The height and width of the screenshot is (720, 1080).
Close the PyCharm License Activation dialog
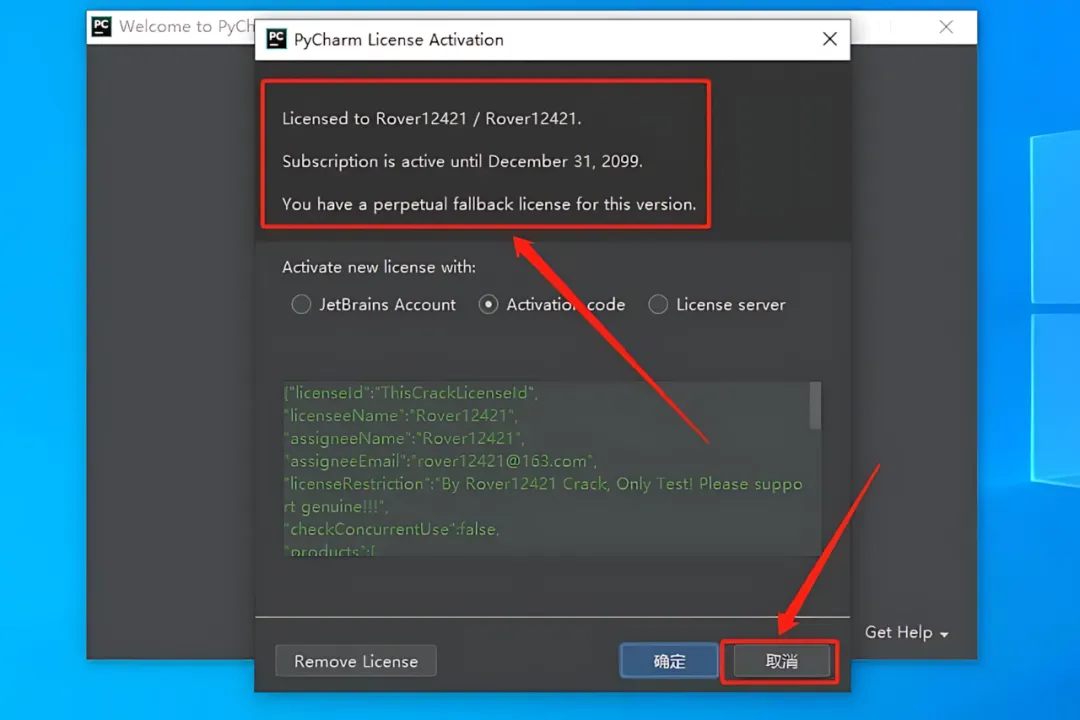(830, 39)
